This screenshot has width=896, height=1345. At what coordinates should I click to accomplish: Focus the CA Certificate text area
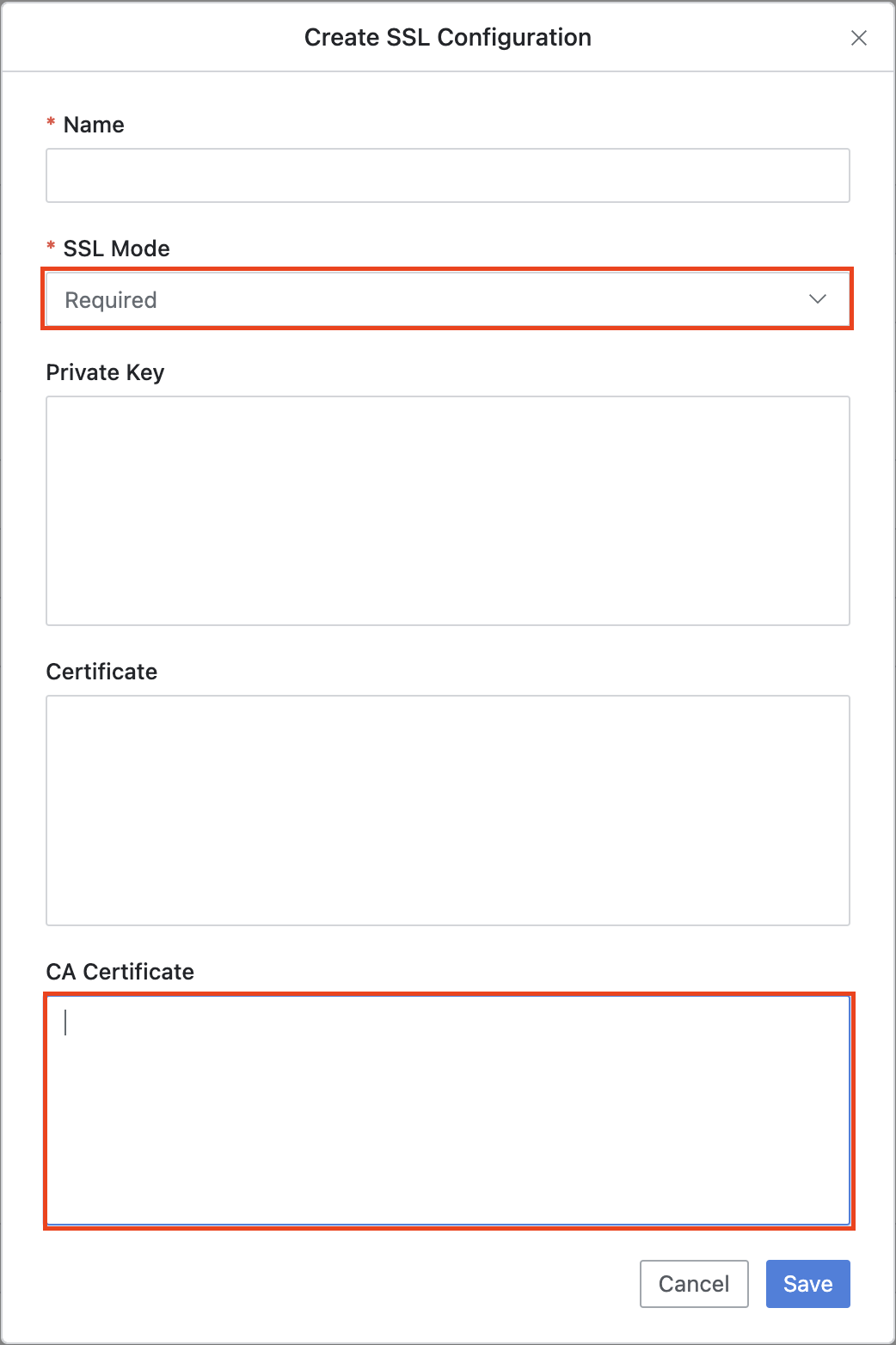point(448,1110)
